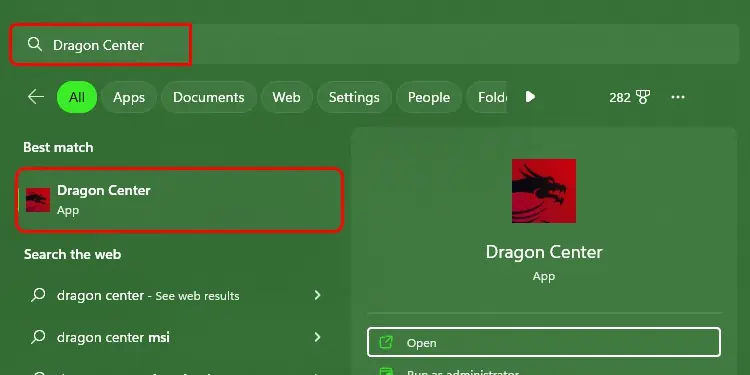Switch to the Settings filter tab
The image size is (750, 375).
click(x=354, y=97)
